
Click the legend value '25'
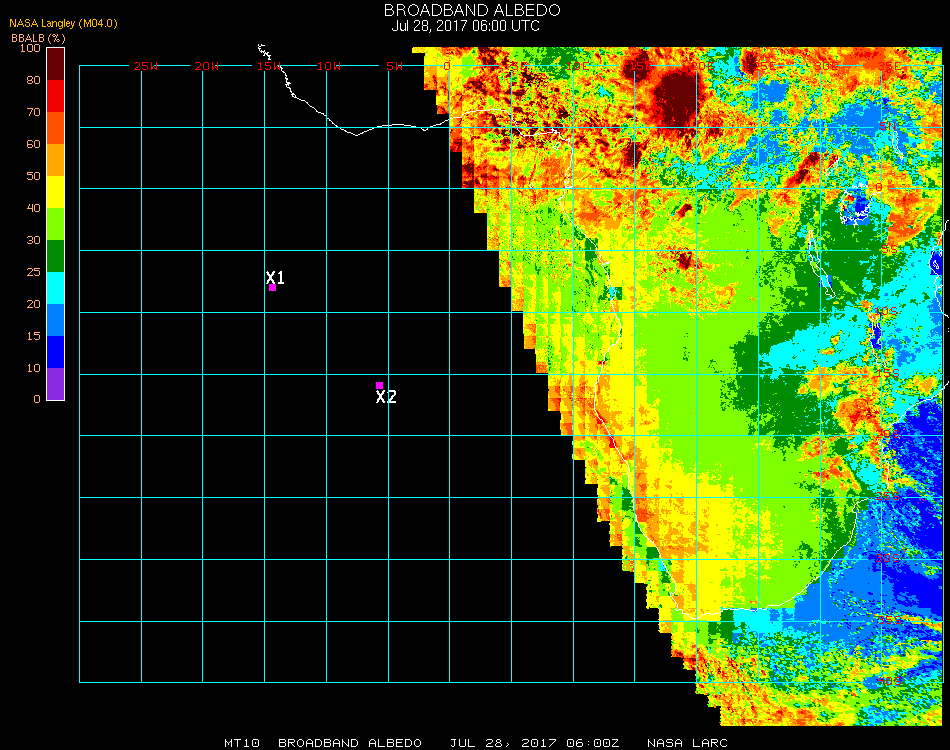point(33,272)
